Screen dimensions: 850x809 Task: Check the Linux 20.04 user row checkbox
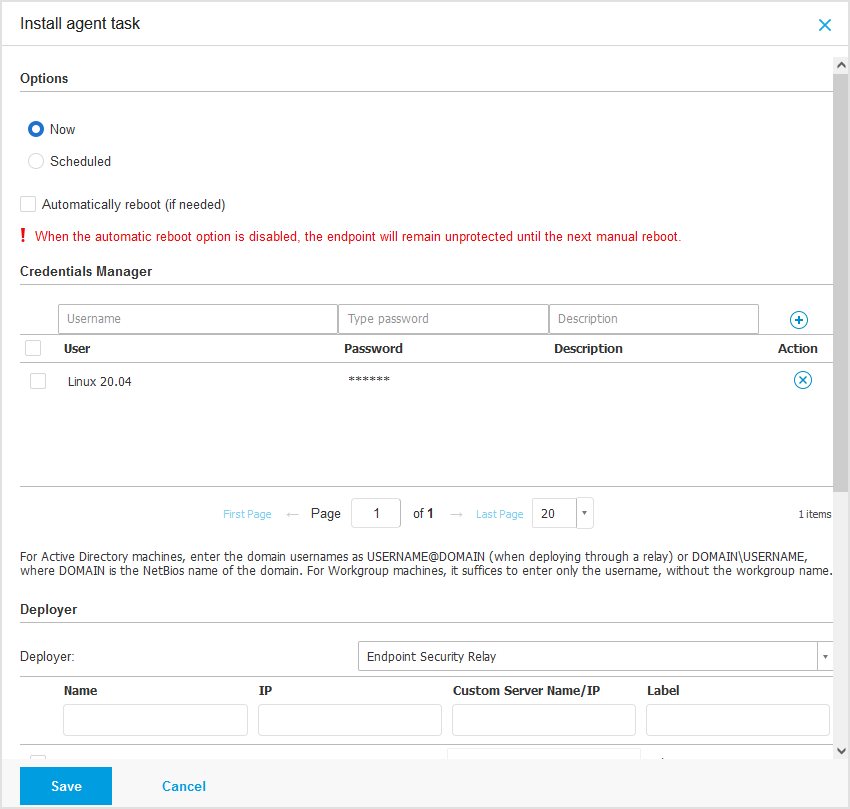click(x=38, y=381)
